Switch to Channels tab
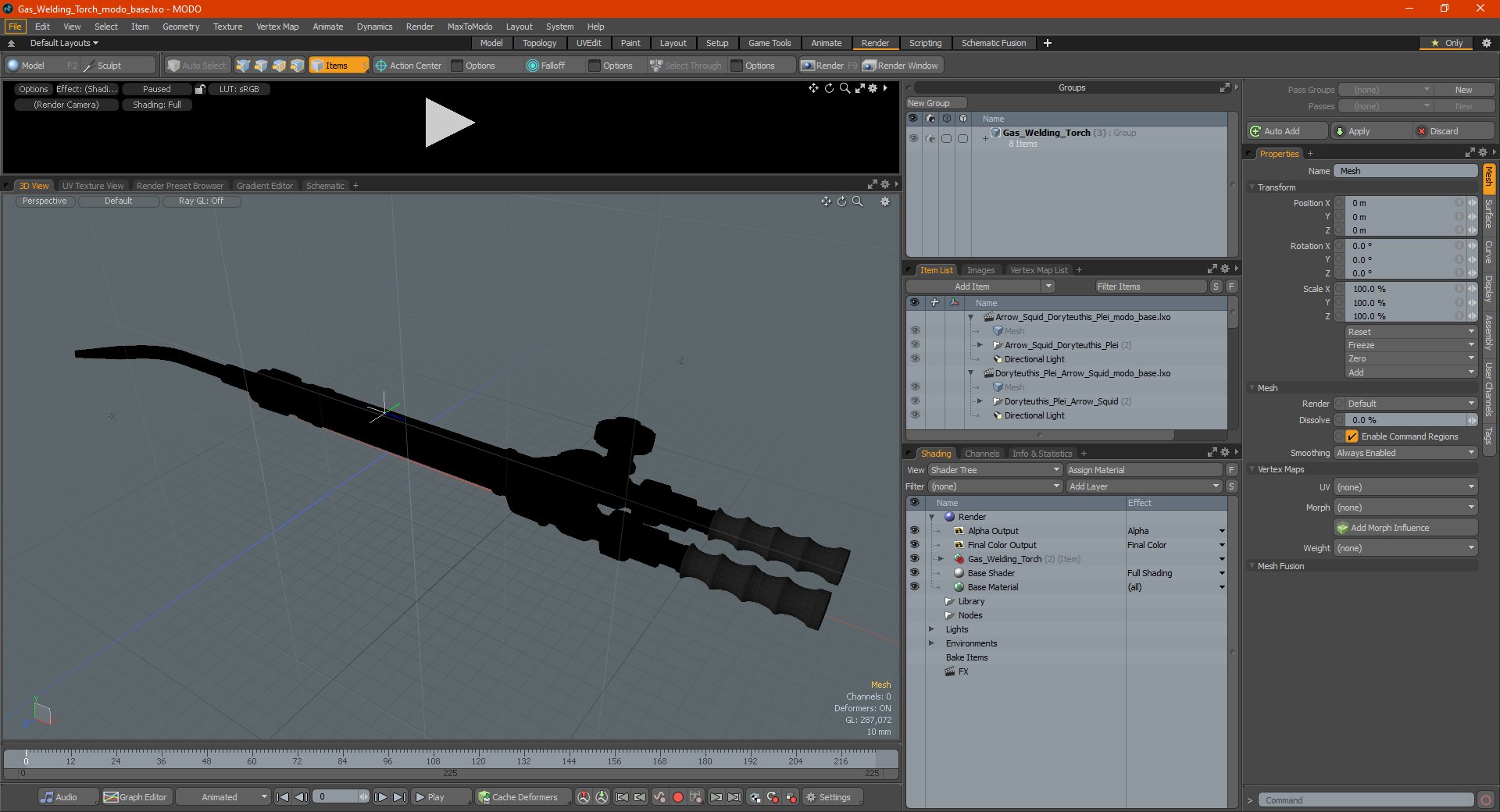This screenshot has width=1500, height=812. click(982, 454)
